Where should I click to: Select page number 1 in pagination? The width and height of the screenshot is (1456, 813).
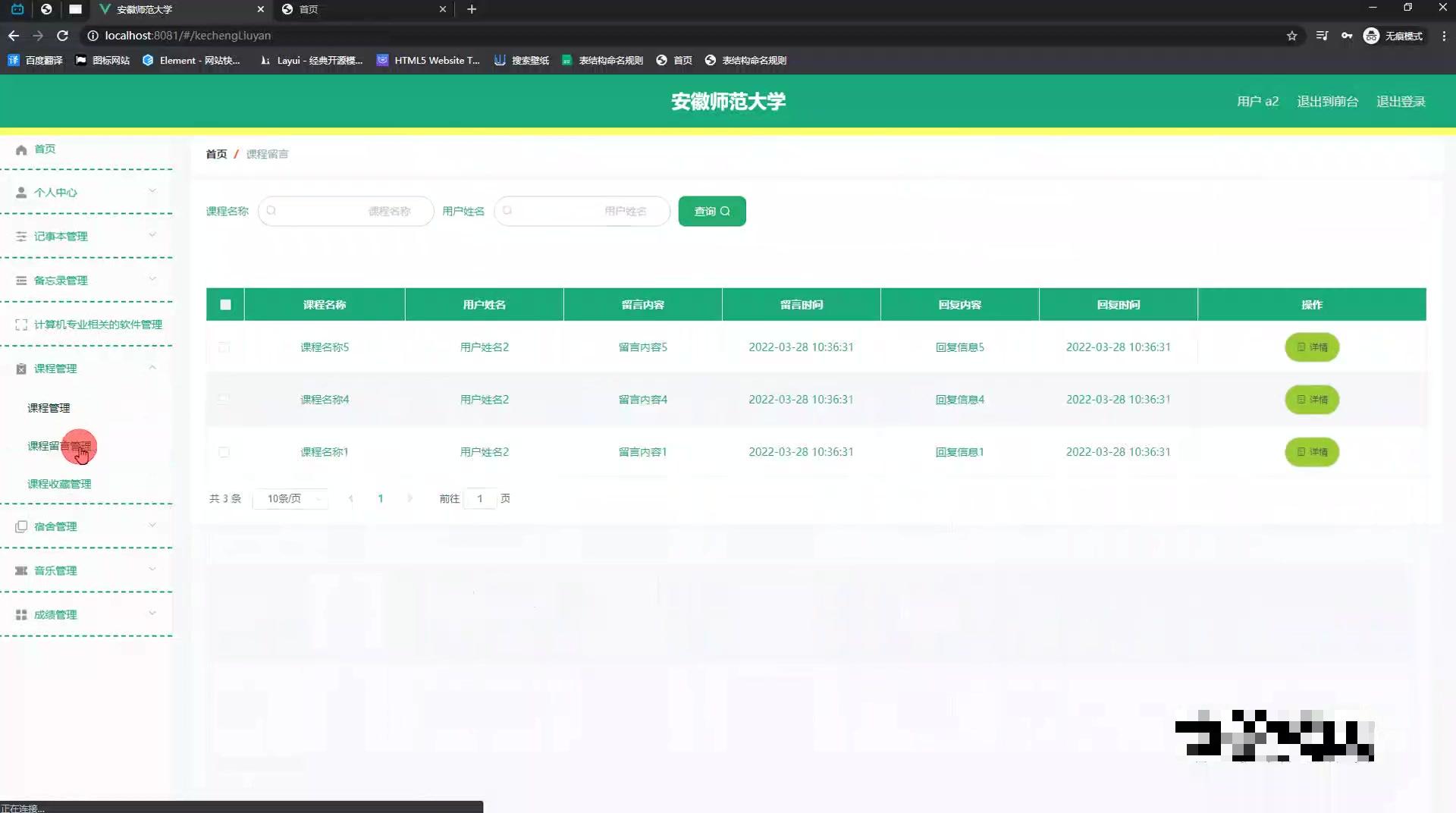[x=381, y=498]
